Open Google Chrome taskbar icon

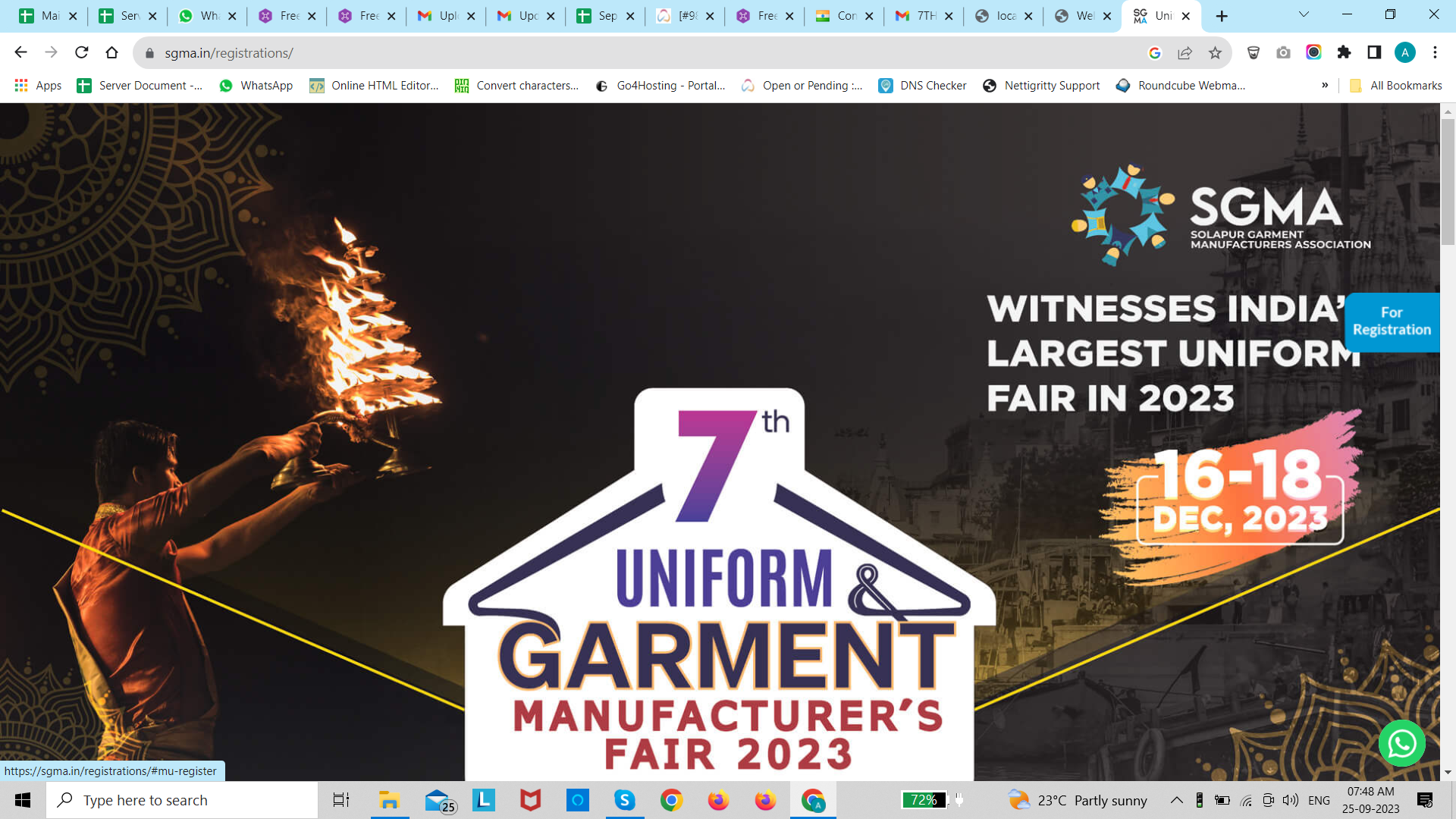(671, 800)
